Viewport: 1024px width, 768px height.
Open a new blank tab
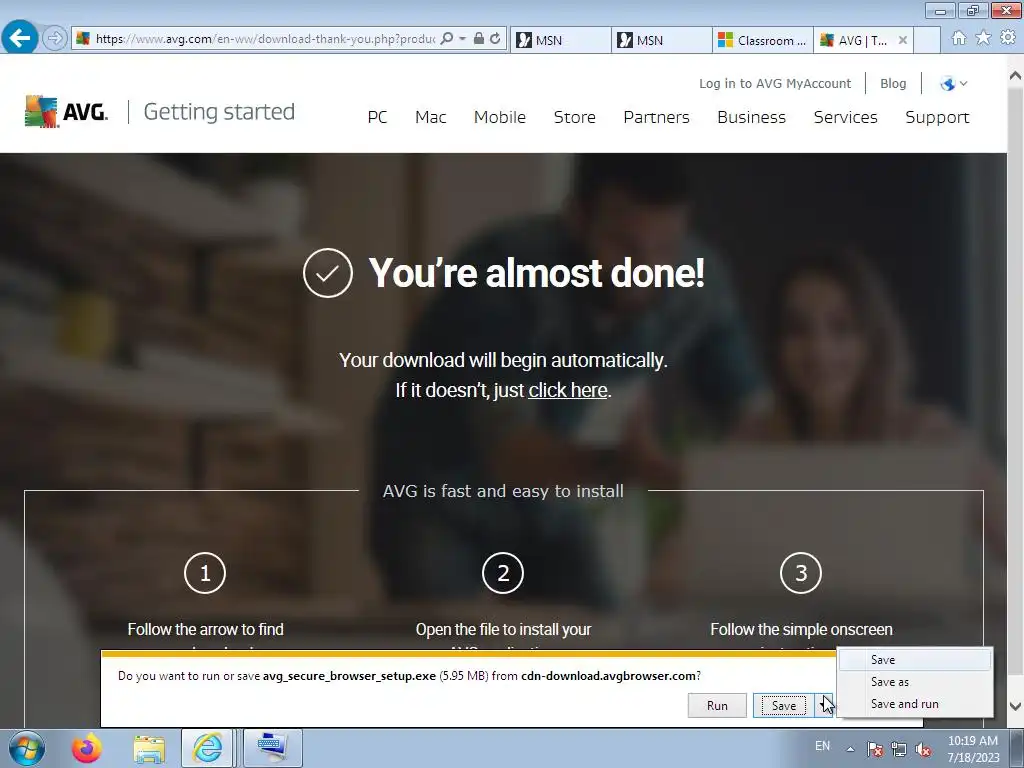[927, 40]
